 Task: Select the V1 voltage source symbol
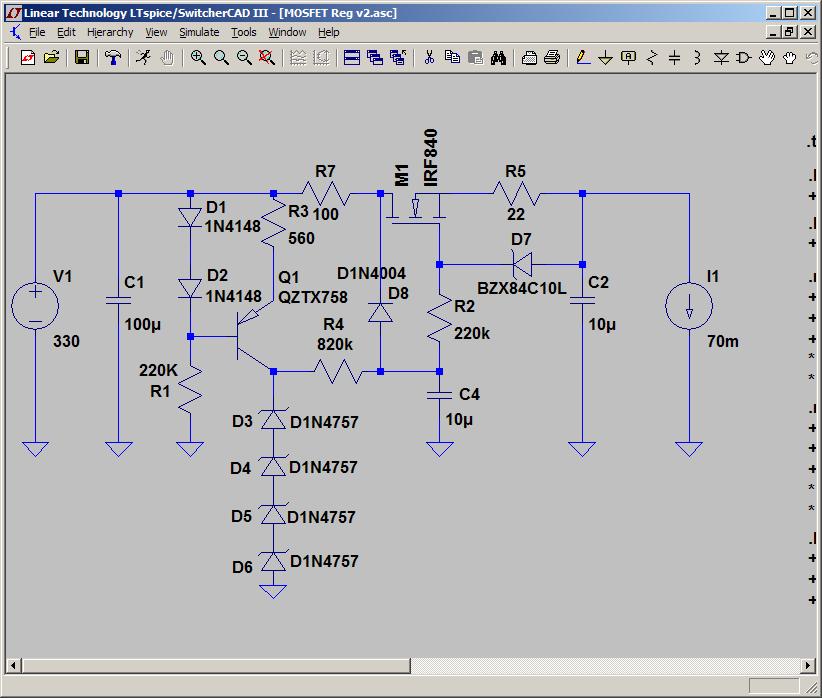[x=35, y=306]
